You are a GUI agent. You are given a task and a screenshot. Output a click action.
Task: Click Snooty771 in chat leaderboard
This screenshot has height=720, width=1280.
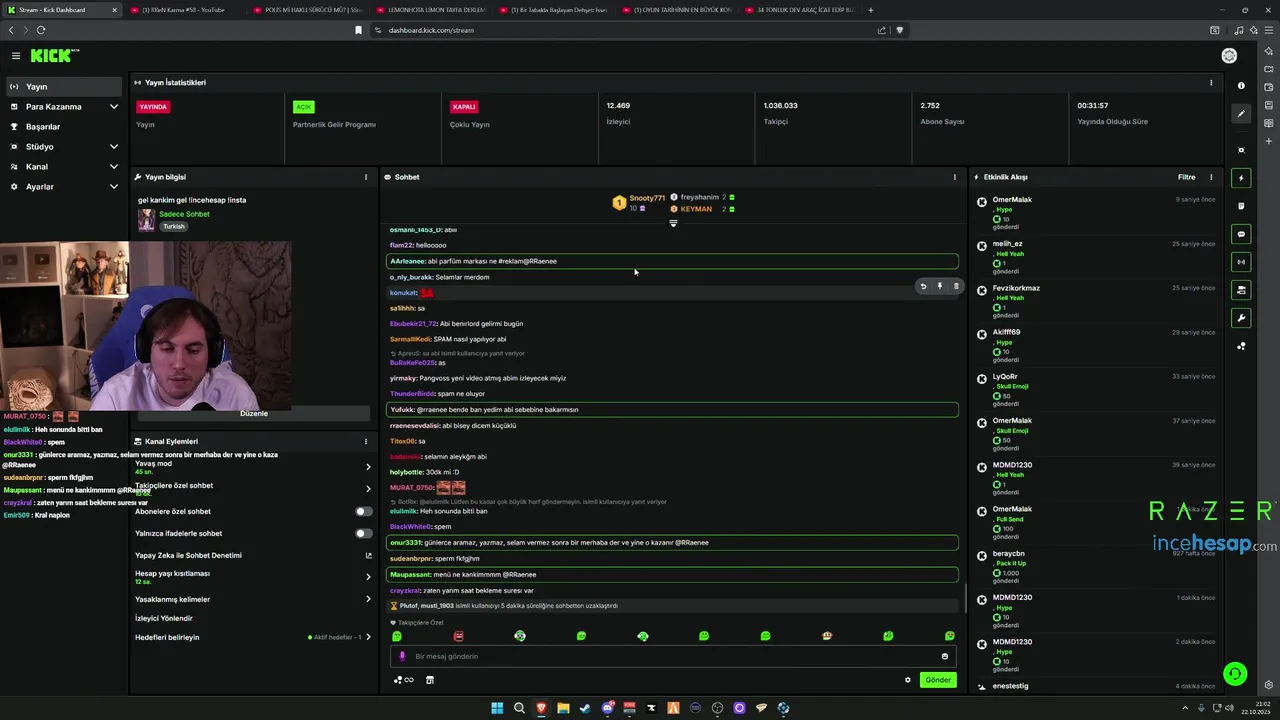point(647,198)
